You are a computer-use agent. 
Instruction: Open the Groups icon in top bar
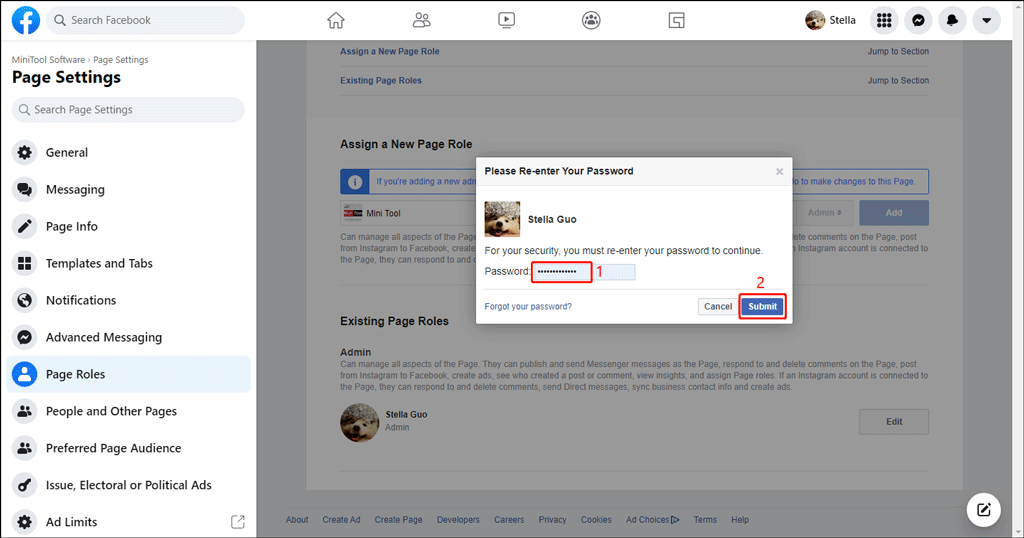[591, 20]
